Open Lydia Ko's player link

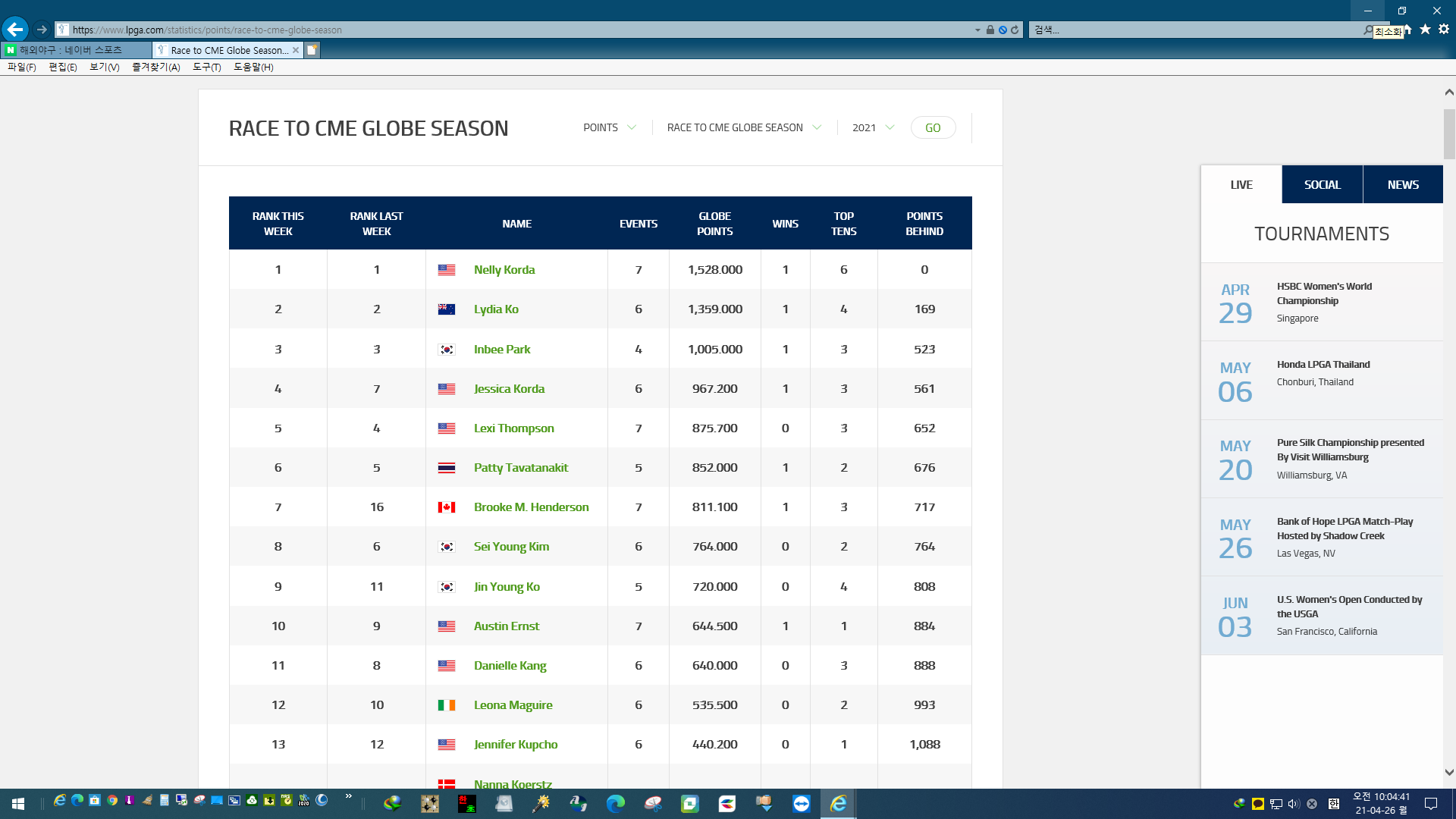[x=496, y=309]
